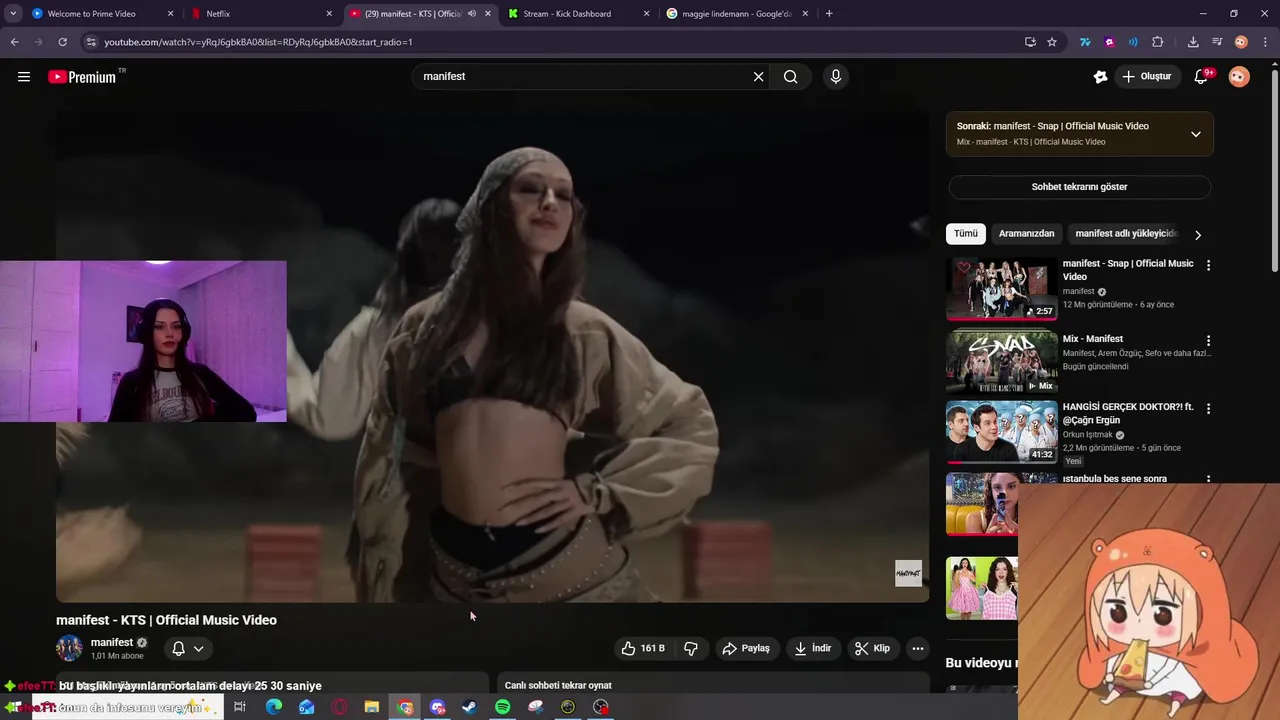Open options for manifest - Snap suggestion
1280x720 pixels.
1208,266
